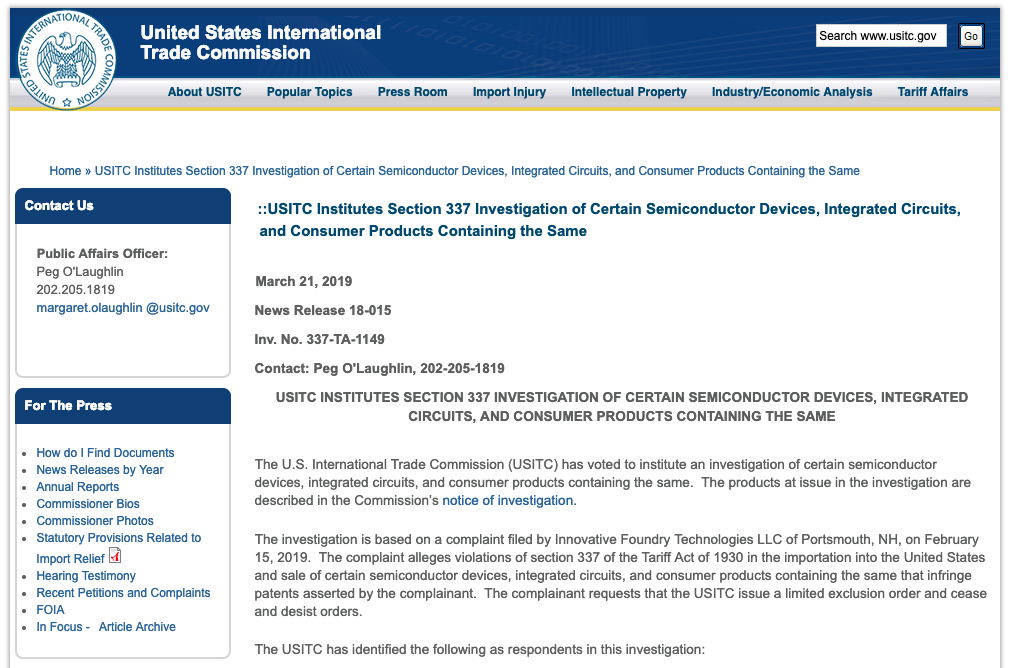This screenshot has height=668, width=1010.
Task: Go to the FOIA page
Action: (50, 609)
